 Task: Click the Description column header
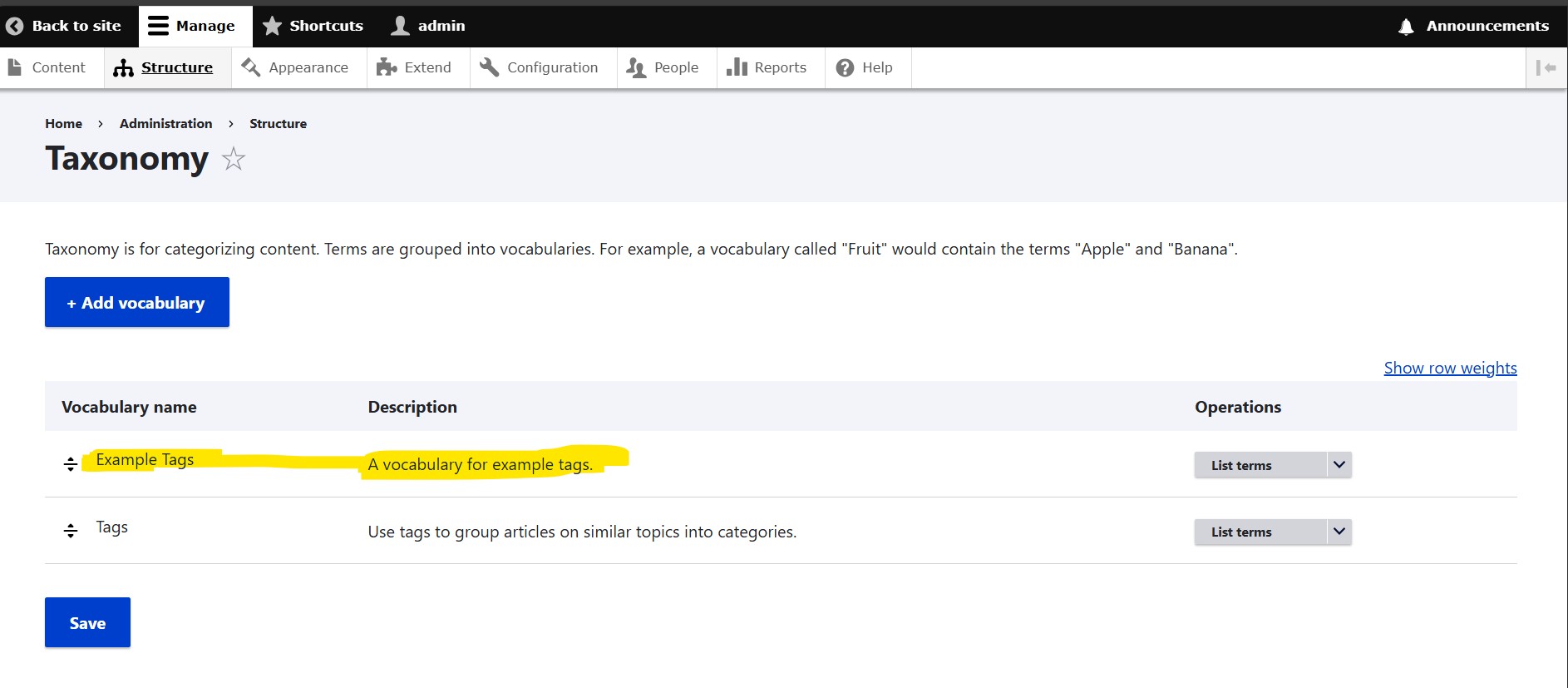pos(412,407)
